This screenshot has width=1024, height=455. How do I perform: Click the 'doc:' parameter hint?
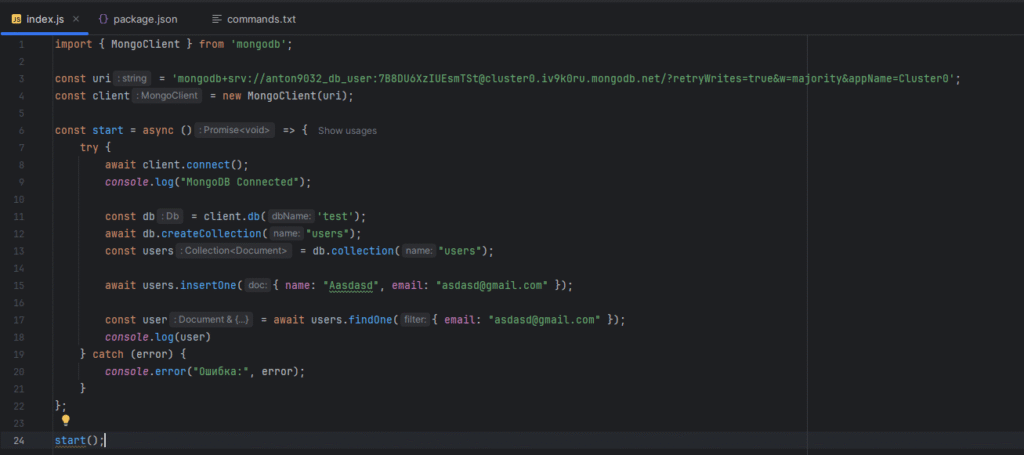tap(259, 286)
